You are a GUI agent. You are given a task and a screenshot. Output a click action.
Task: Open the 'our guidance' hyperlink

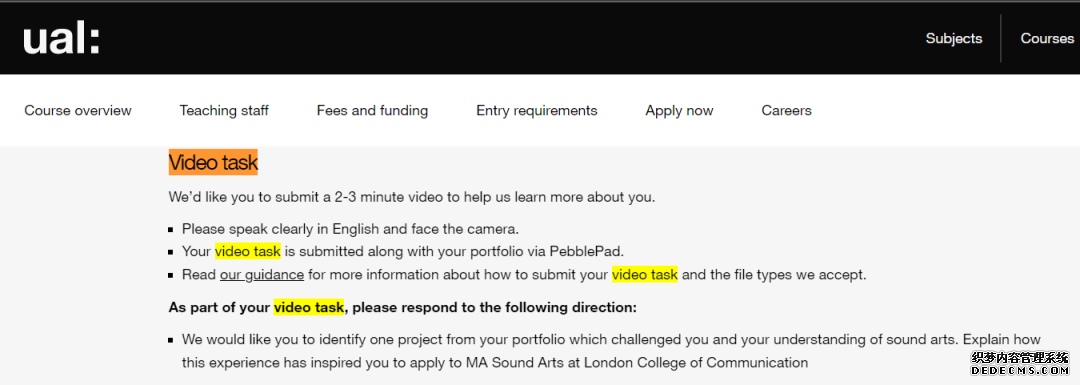coord(262,275)
